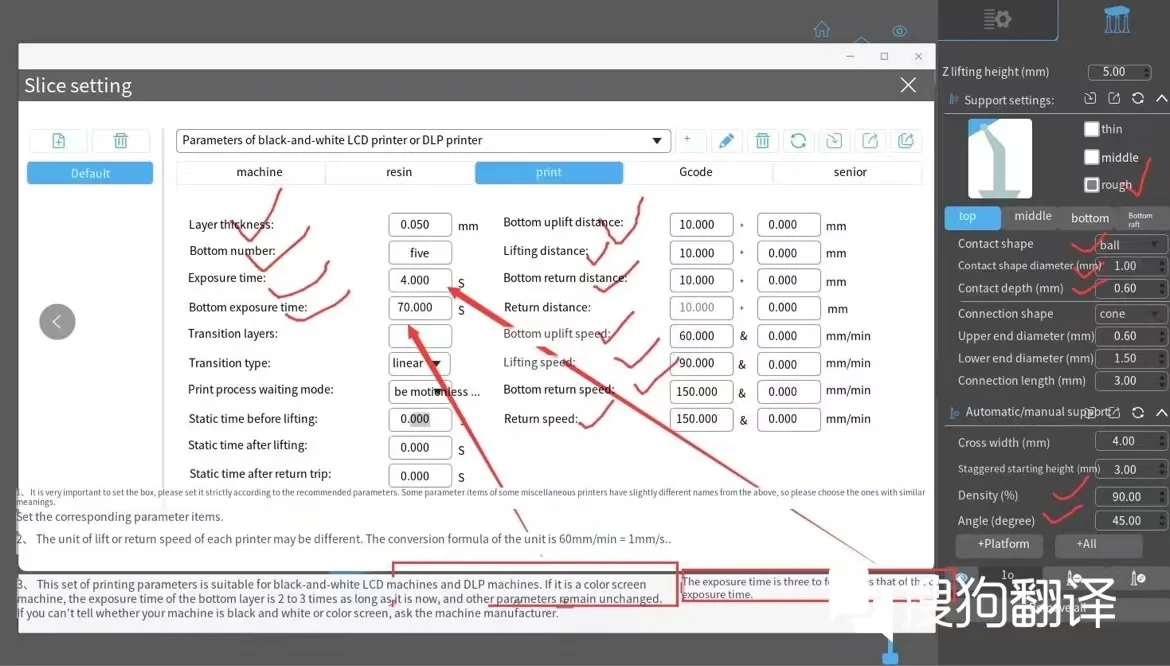Click the Angle (degree) field showing 45.00

1130,521
